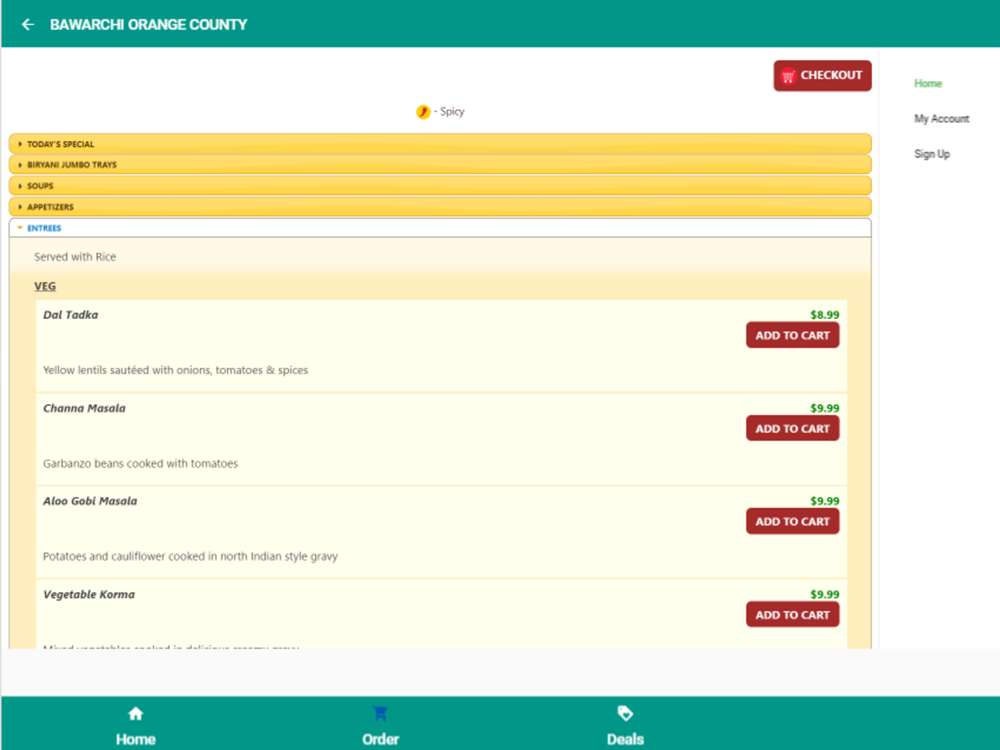This screenshot has height=750, width=1000.
Task: Click the Garbanzo beans description text
Action: 140,464
